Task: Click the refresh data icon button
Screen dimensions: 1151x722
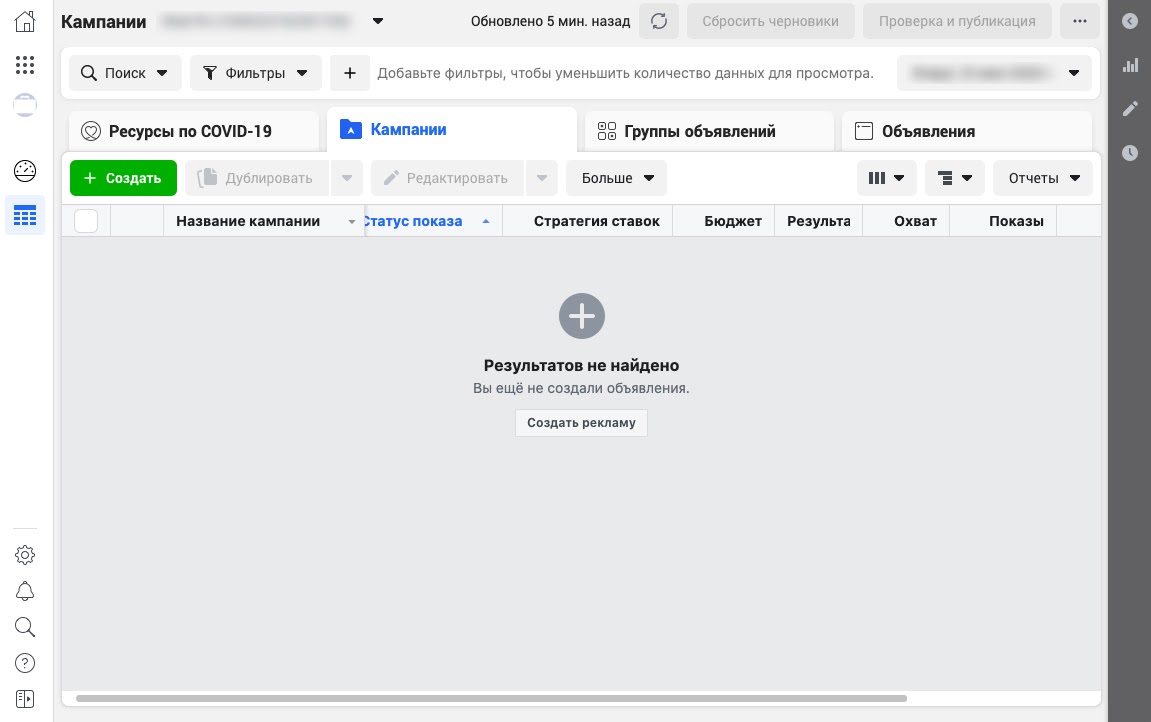Action: (658, 21)
